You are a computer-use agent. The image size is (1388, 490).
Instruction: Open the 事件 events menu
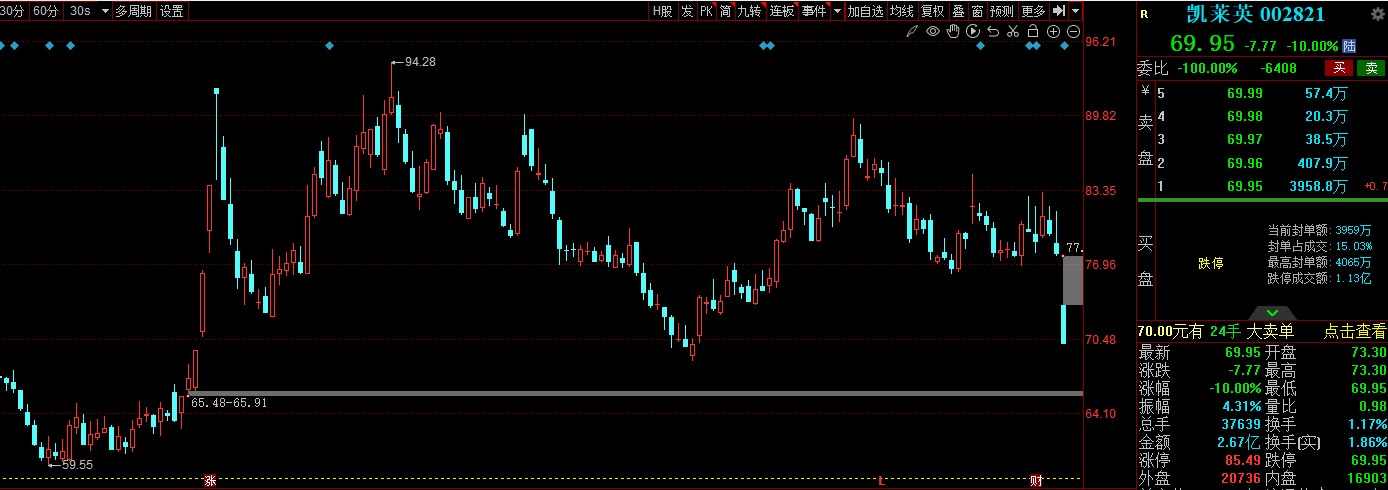(x=814, y=11)
